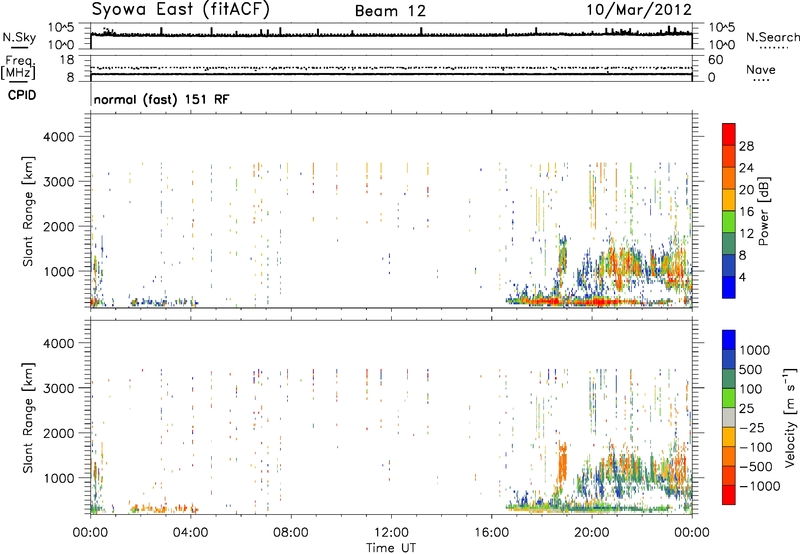This screenshot has width=800, height=554.
Task: Click the "Velocity [m s-1]" color bar title
Action: tap(790, 417)
